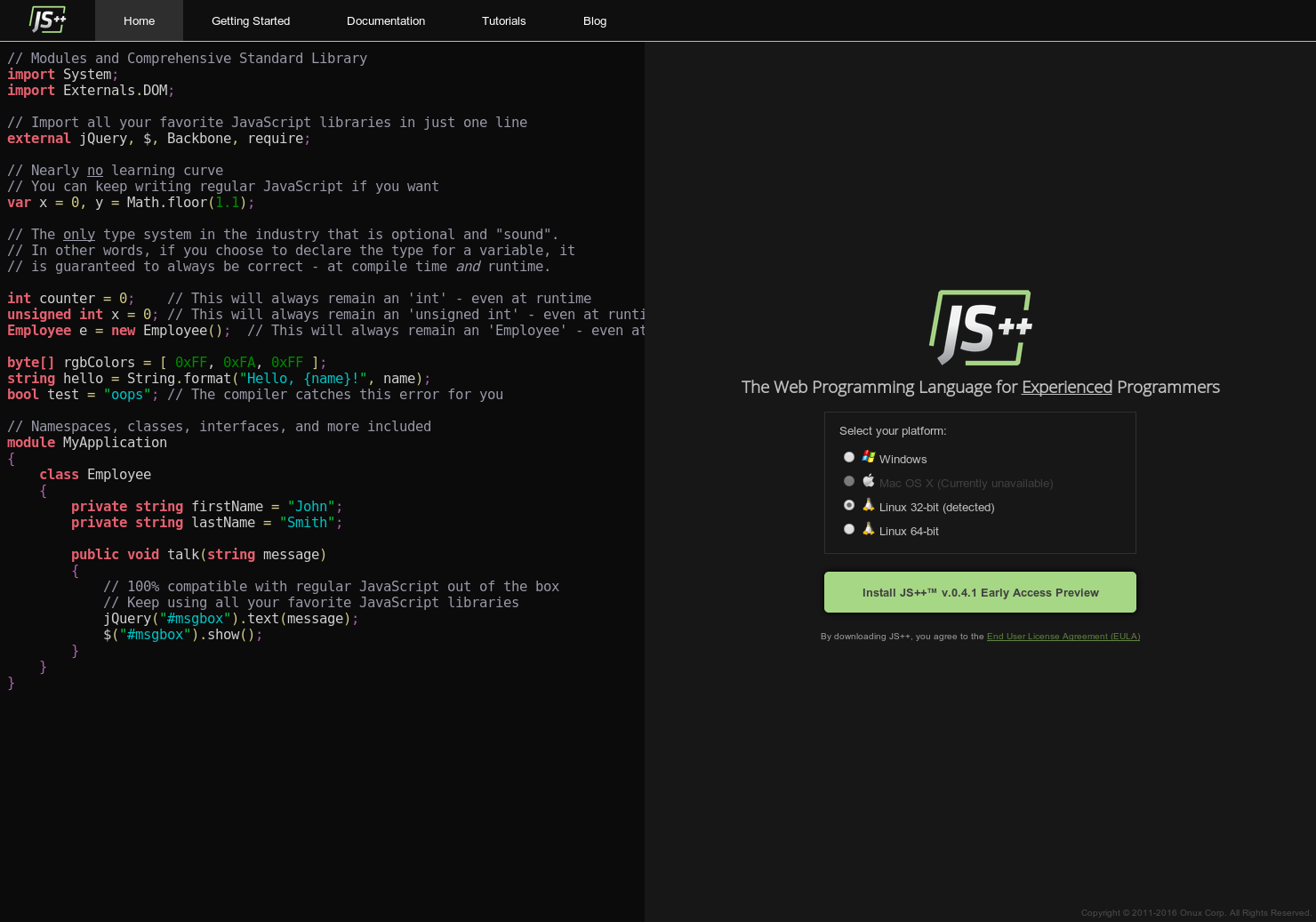Click the Windows flag icon
The image size is (1316, 922).
click(868, 456)
